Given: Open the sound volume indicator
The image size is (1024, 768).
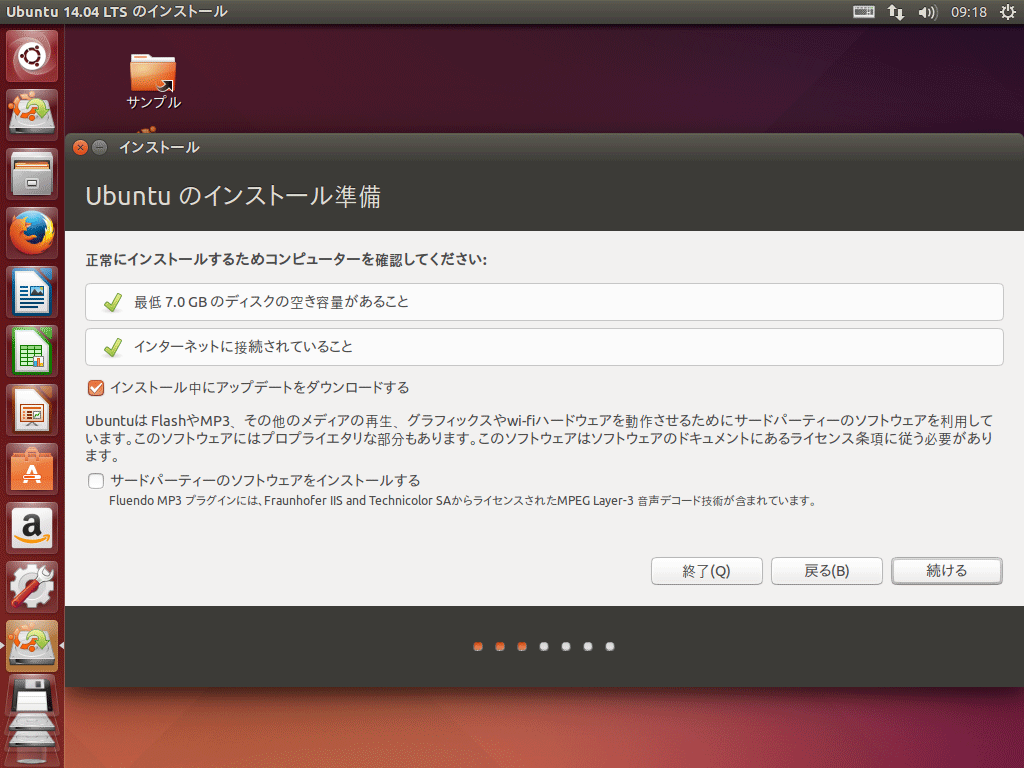Looking at the screenshot, I should (x=927, y=12).
